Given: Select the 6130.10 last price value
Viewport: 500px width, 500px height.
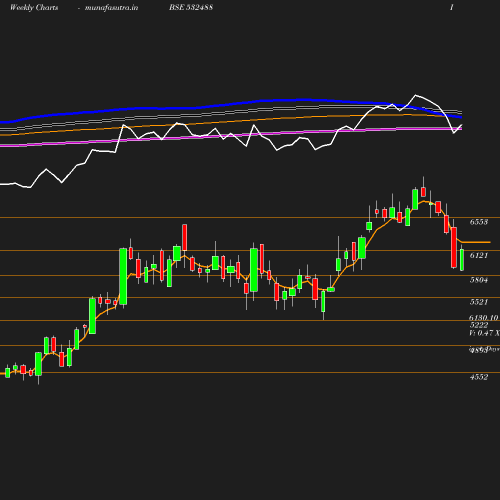Looking at the screenshot, I should point(484,318).
